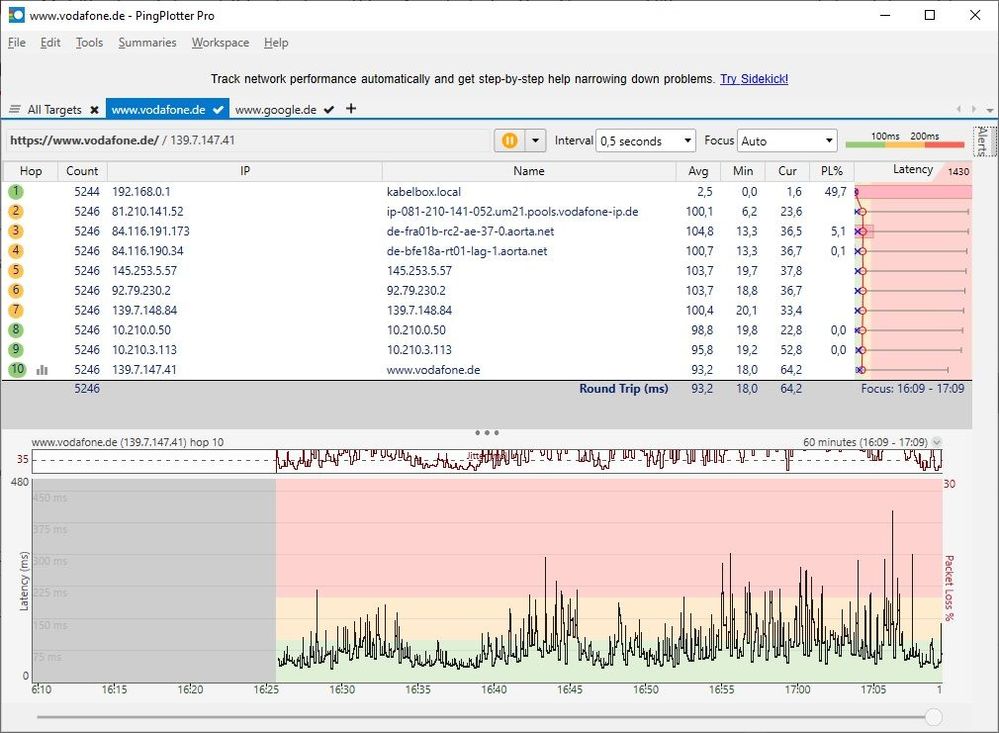Click the checkmark on www.vodafone.de tab
Image resolution: width=999 pixels, height=733 pixels.
(x=218, y=110)
